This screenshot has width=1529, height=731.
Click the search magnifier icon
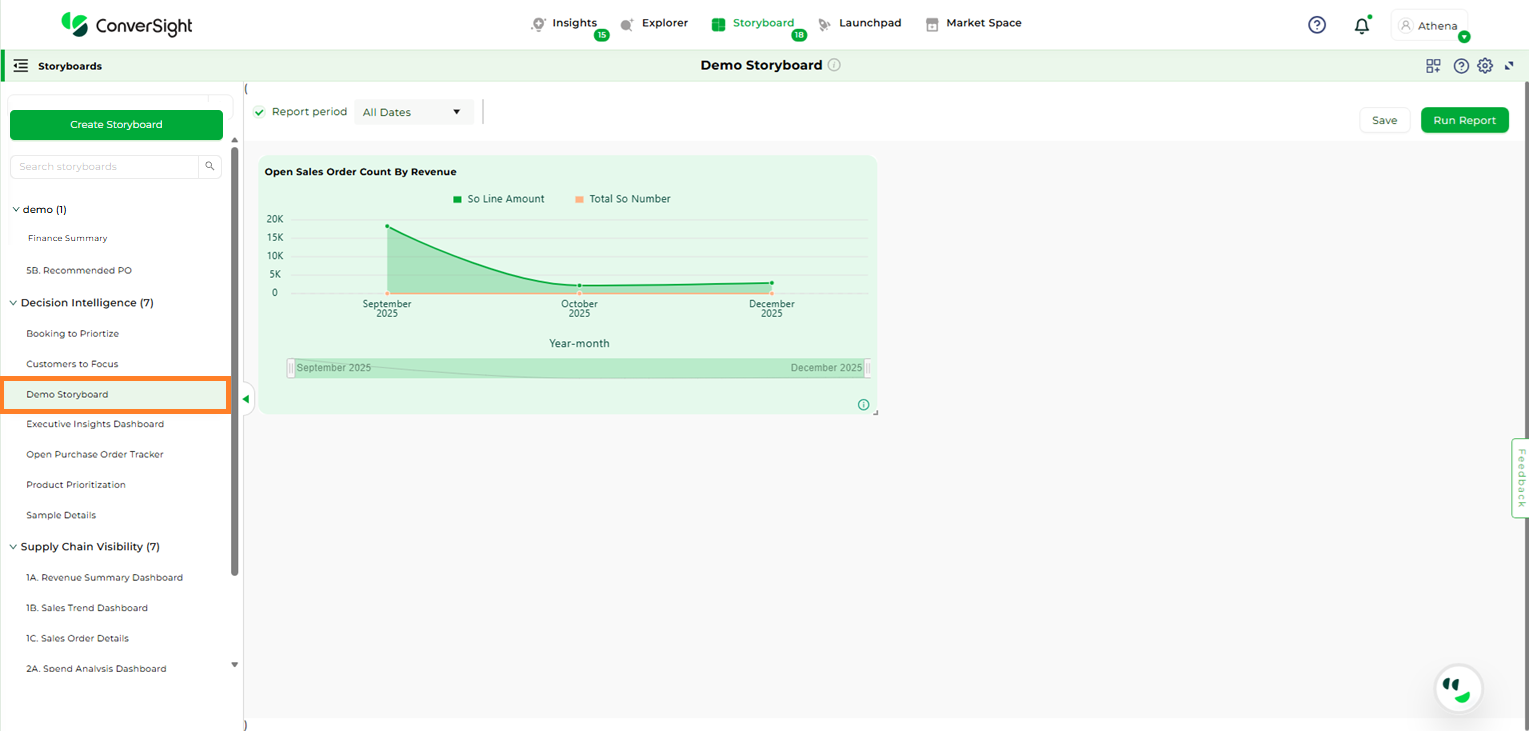coord(210,167)
